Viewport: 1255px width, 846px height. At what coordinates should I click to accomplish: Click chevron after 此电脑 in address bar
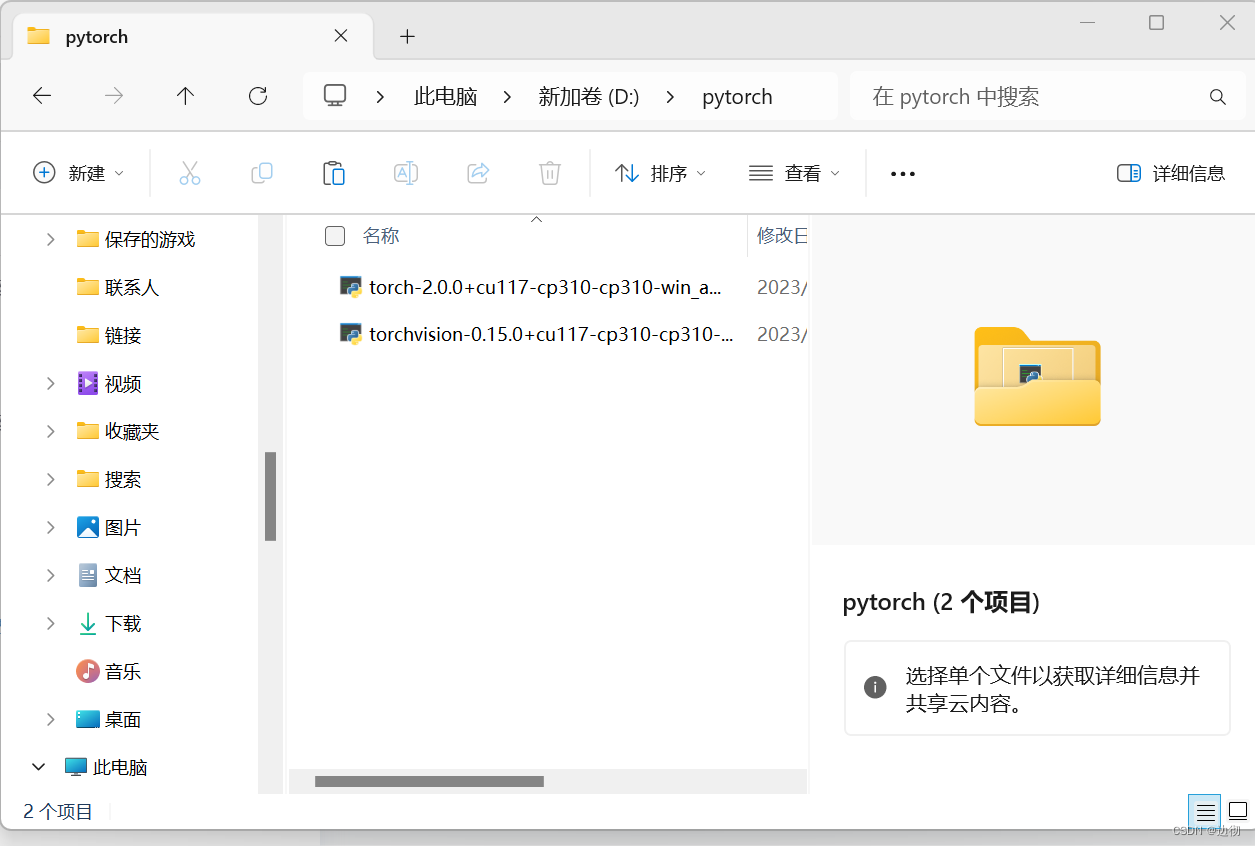click(508, 97)
